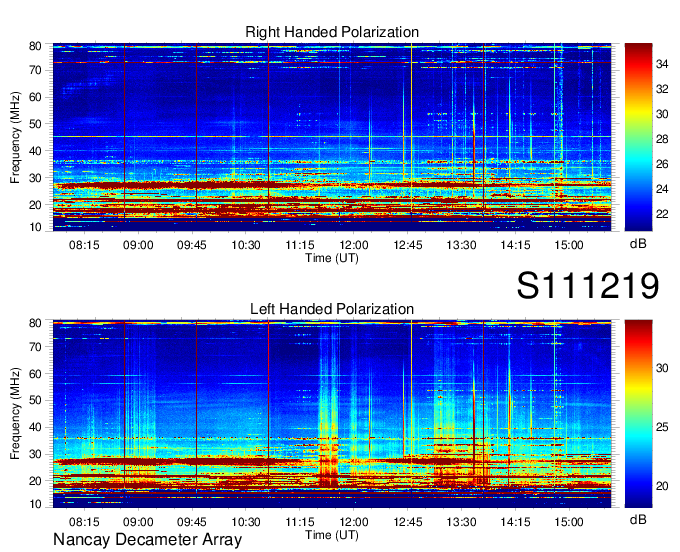Screen dimensions: 680x552
Task: Click the Right Handed spectrogram plot area
Action: tap(332, 137)
